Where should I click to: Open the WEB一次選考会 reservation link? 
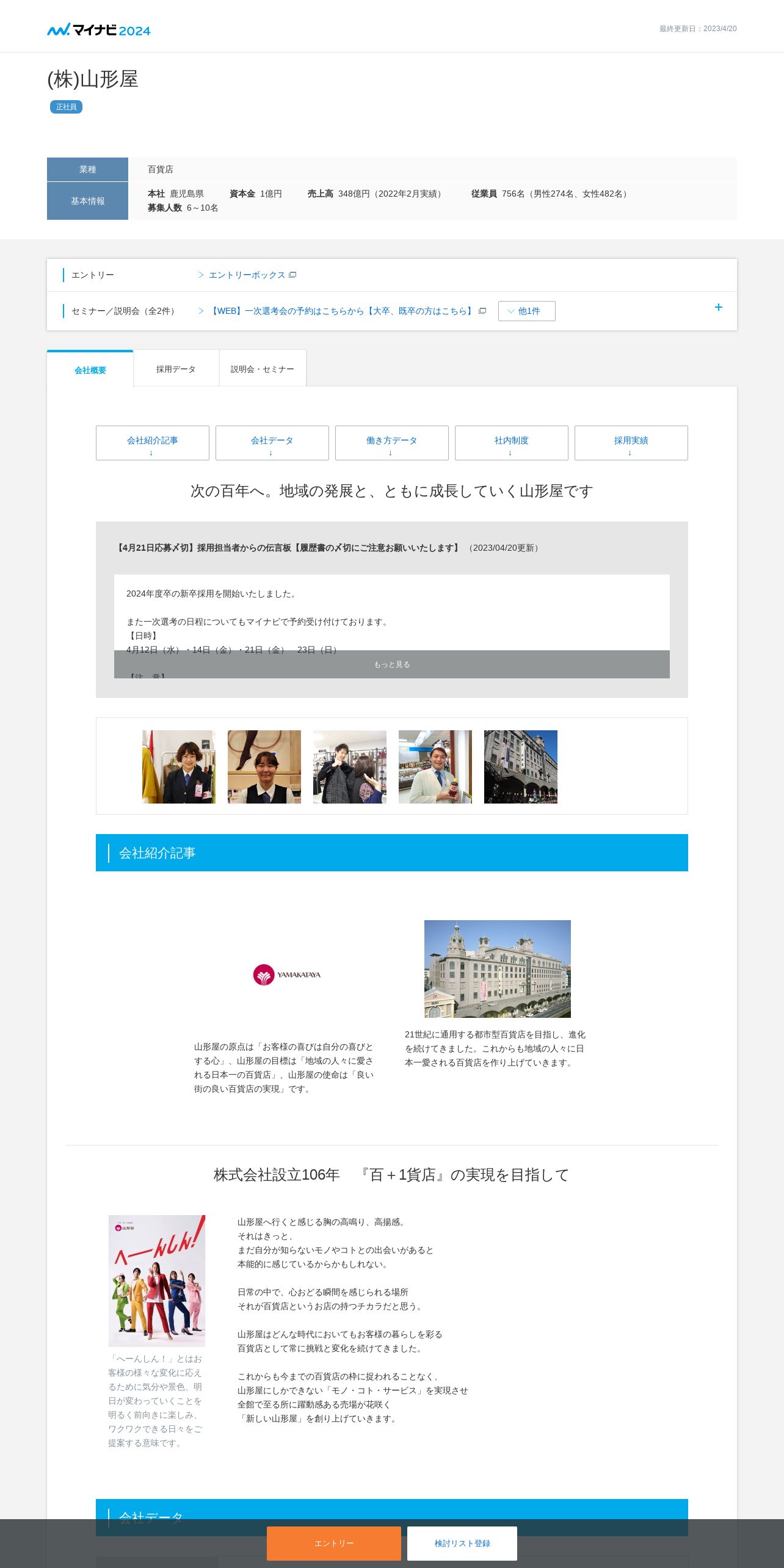point(341,311)
